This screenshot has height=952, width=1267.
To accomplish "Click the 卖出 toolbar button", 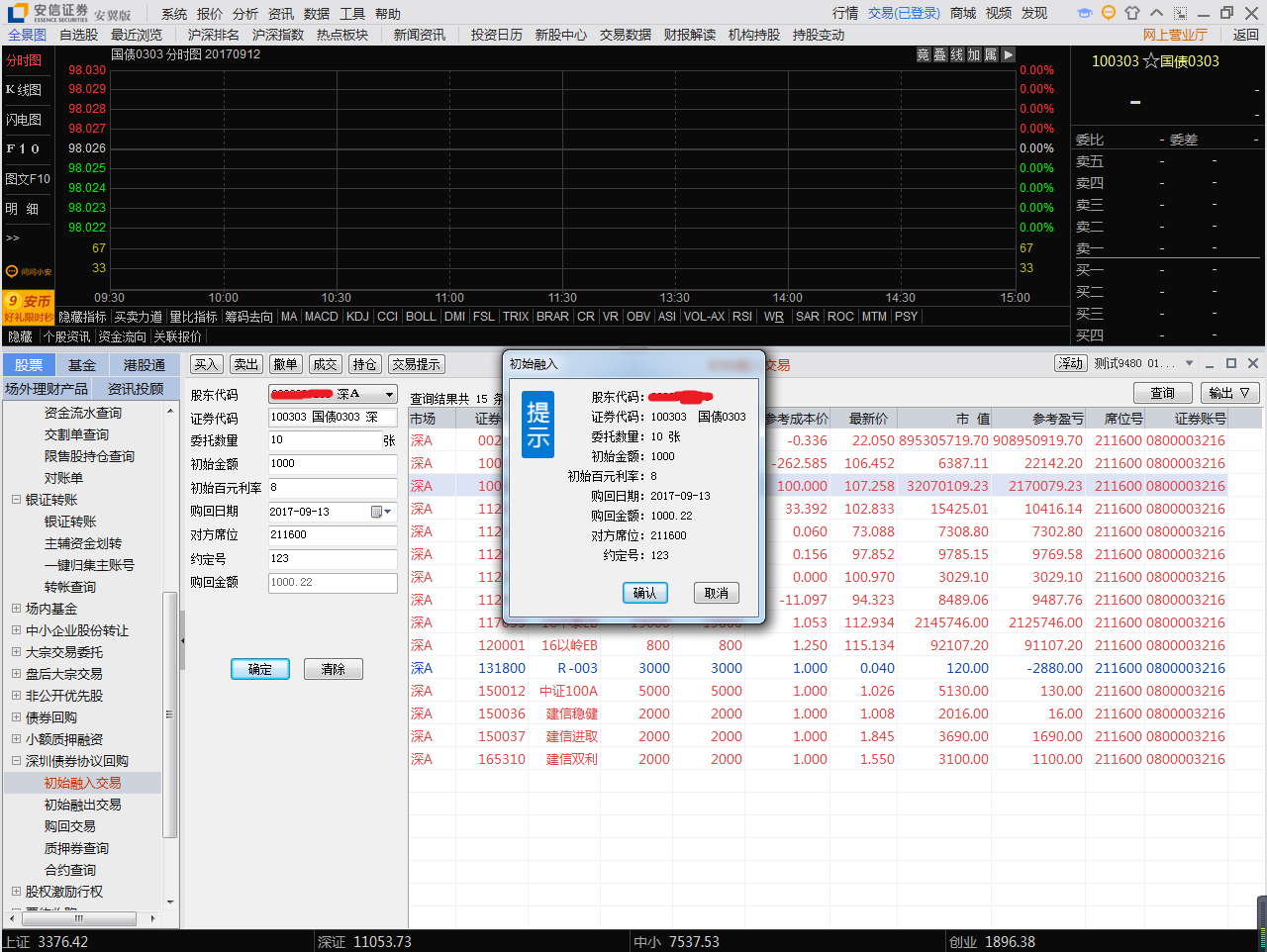I will pyautogui.click(x=245, y=364).
